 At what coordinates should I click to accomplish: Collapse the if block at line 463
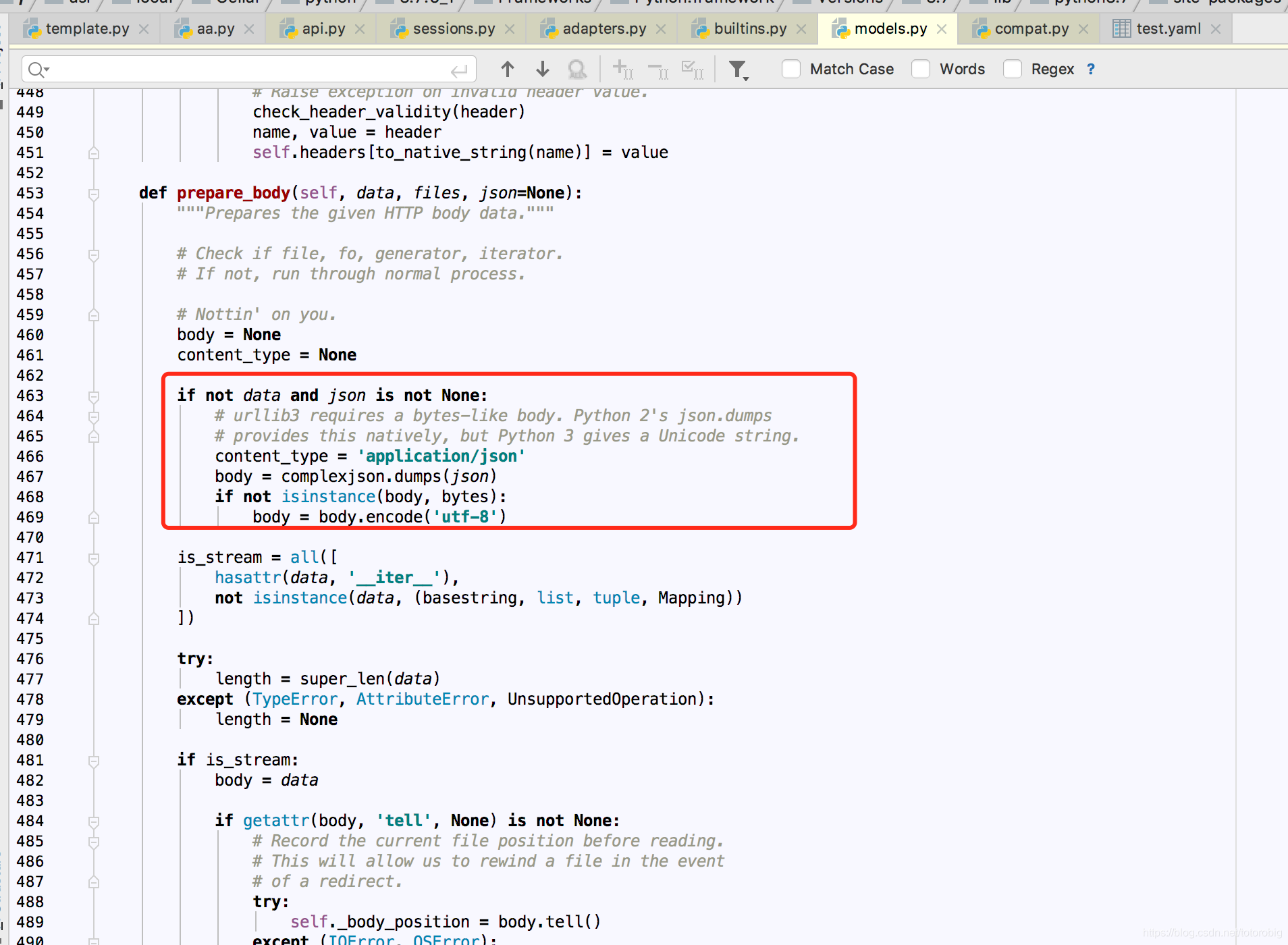click(94, 396)
